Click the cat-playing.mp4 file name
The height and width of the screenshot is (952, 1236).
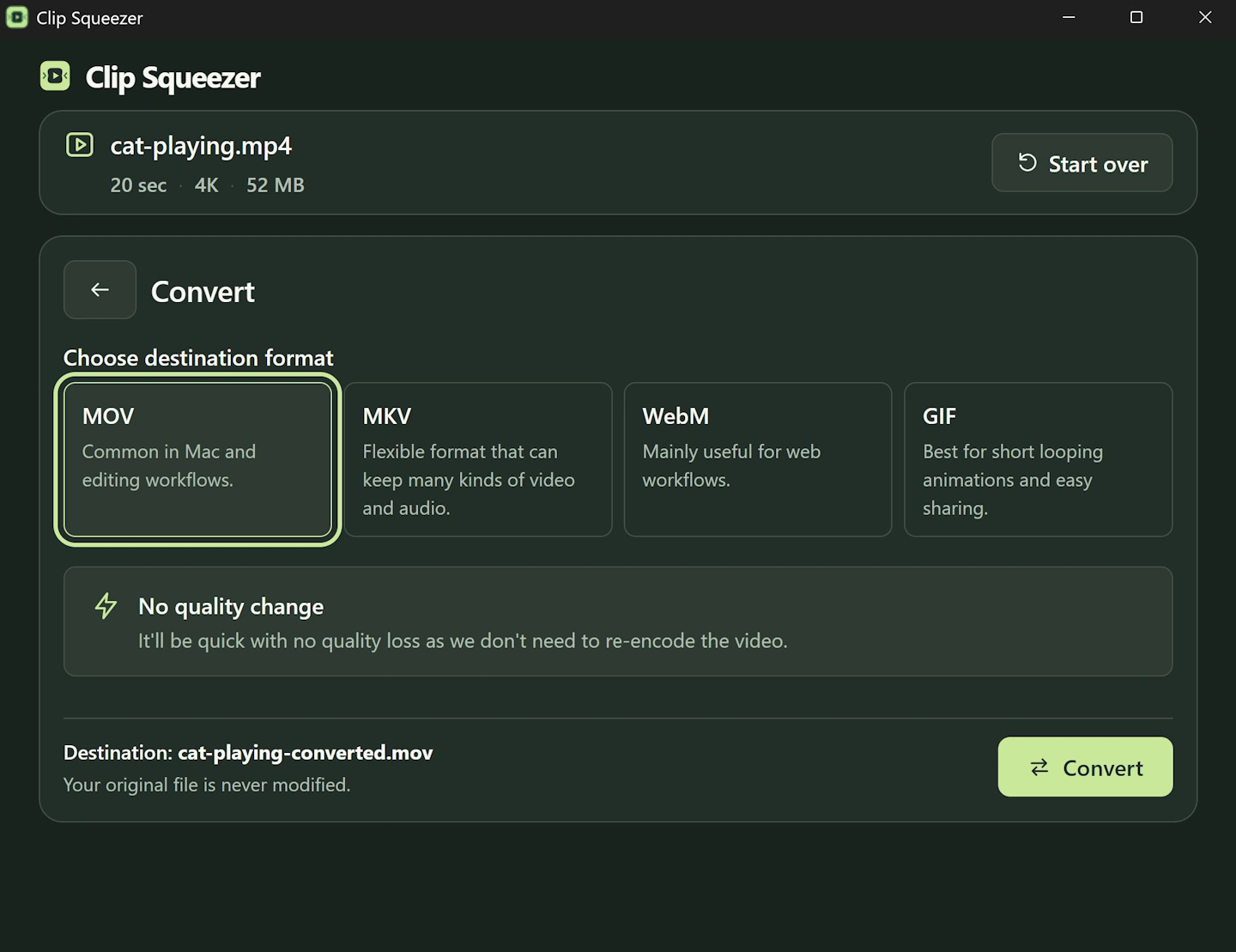(x=201, y=146)
